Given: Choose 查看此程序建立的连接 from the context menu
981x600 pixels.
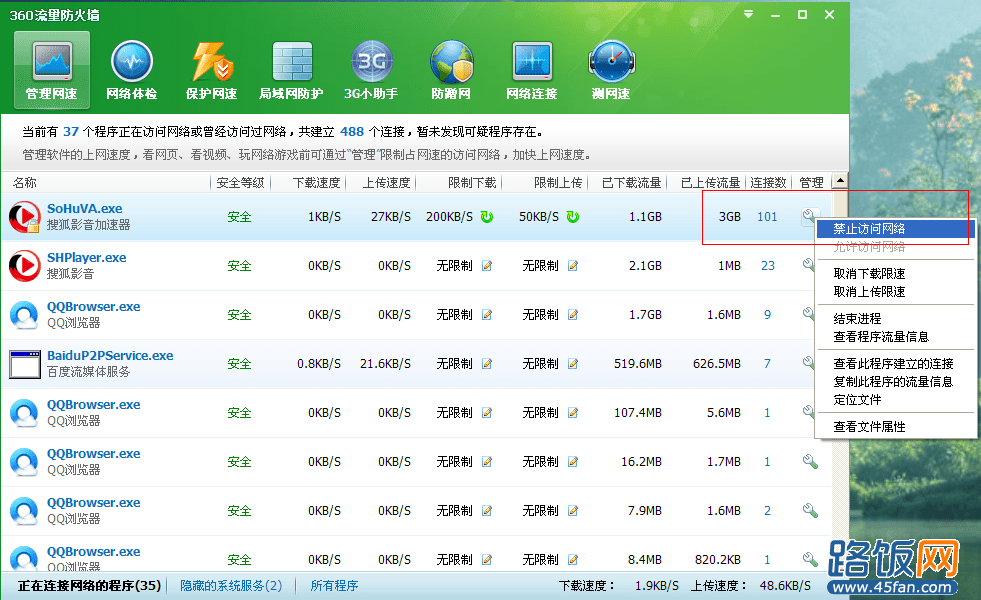Looking at the screenshot, I should click(x=893, y=364).
